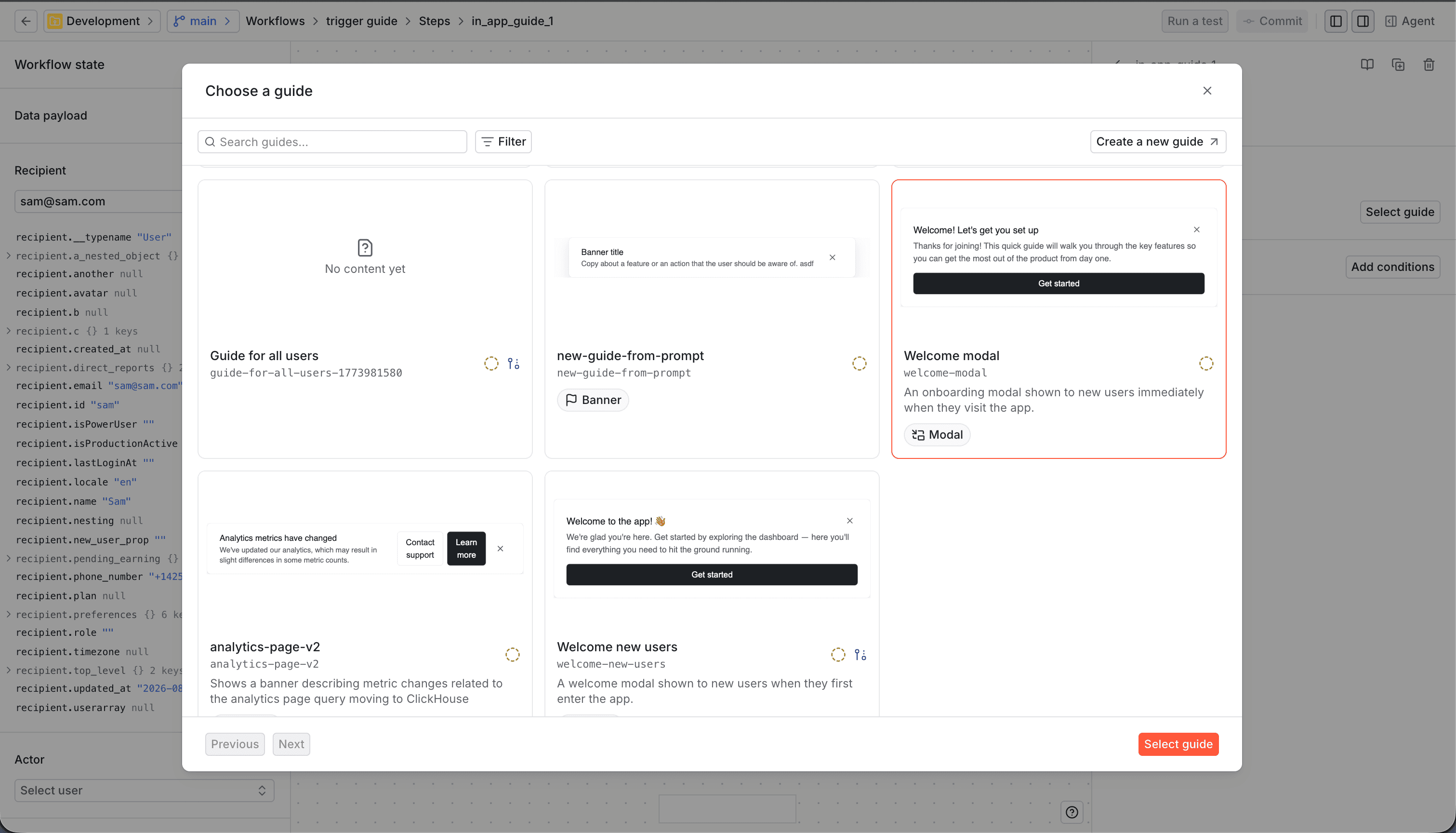Open the Actor Select user dropdown
1456x833 pixels.
point(144,790)
